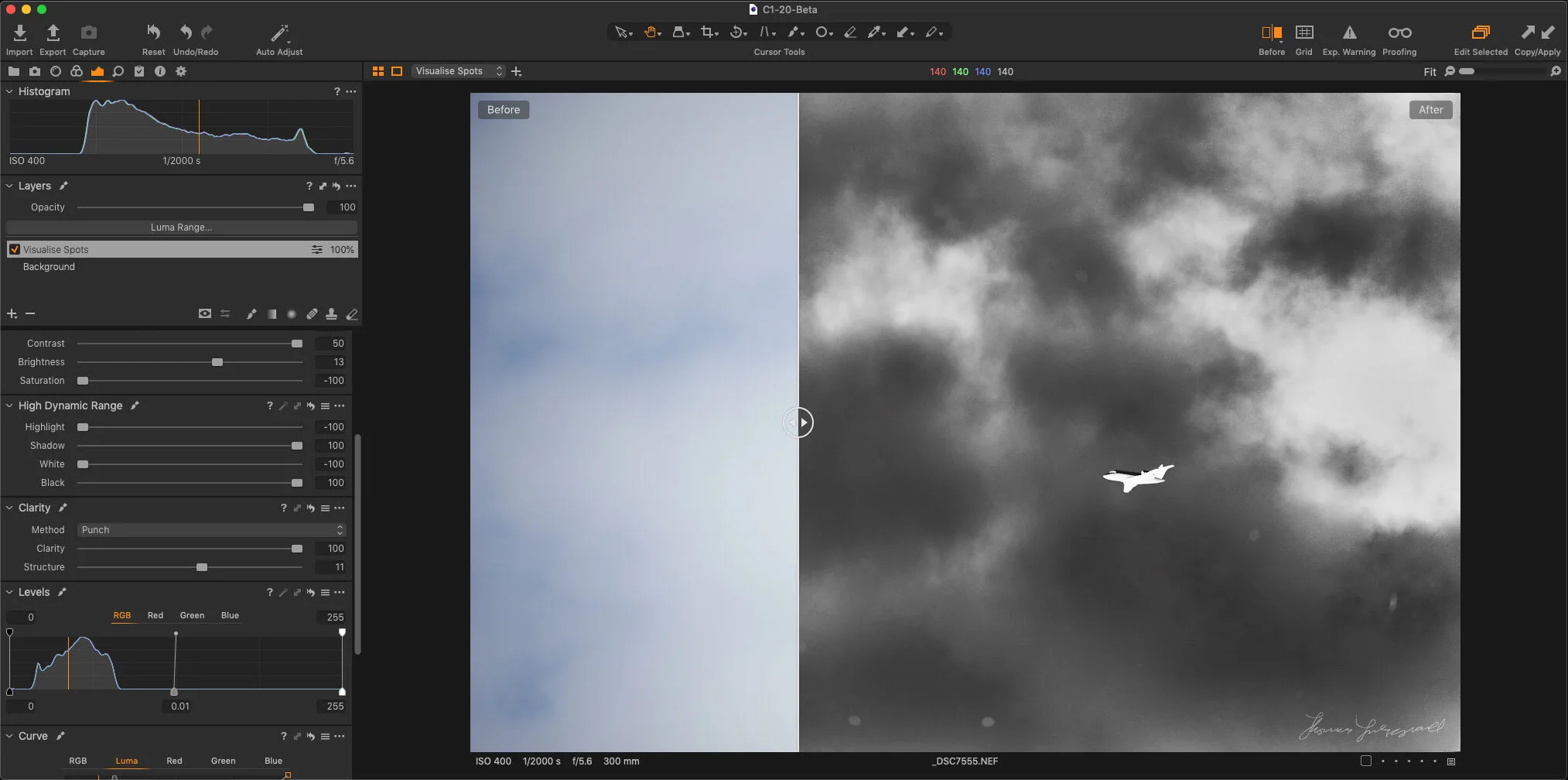The height and width of the screenshot is (780, 1568).
Task: Switch Curve panel to the Luma tab
Action: tap(126, 761)
